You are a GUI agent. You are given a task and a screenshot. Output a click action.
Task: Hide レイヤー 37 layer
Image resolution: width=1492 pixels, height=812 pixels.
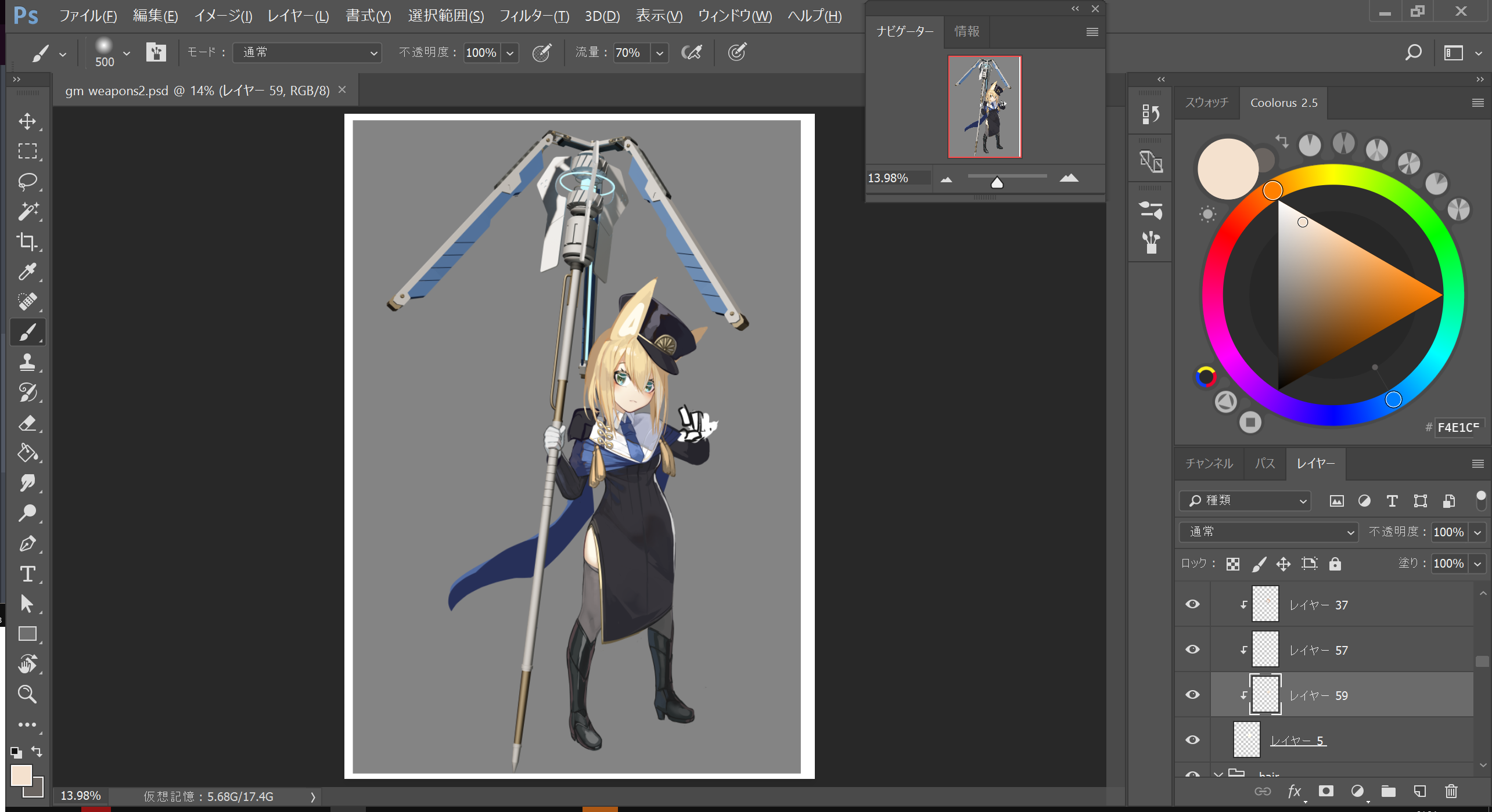point(1192,604)
